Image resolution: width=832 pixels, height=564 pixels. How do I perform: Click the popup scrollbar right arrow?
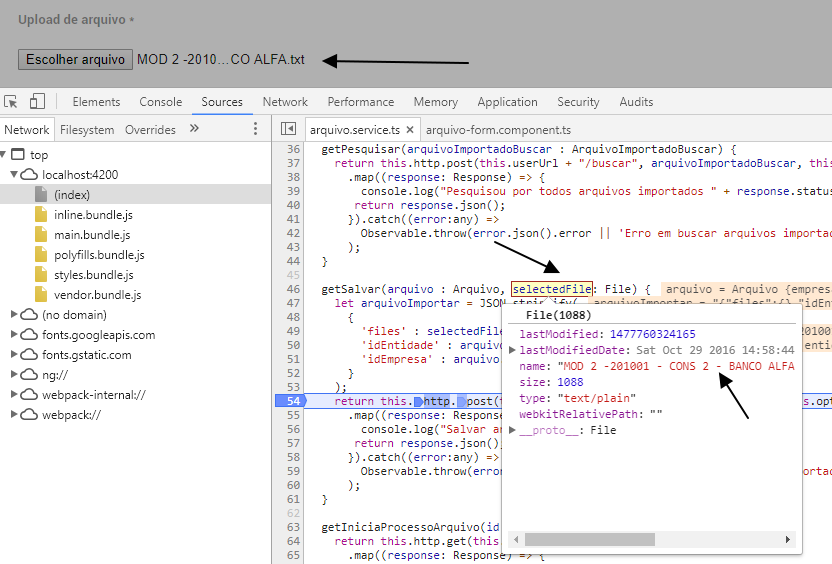(x=787, y=539)
